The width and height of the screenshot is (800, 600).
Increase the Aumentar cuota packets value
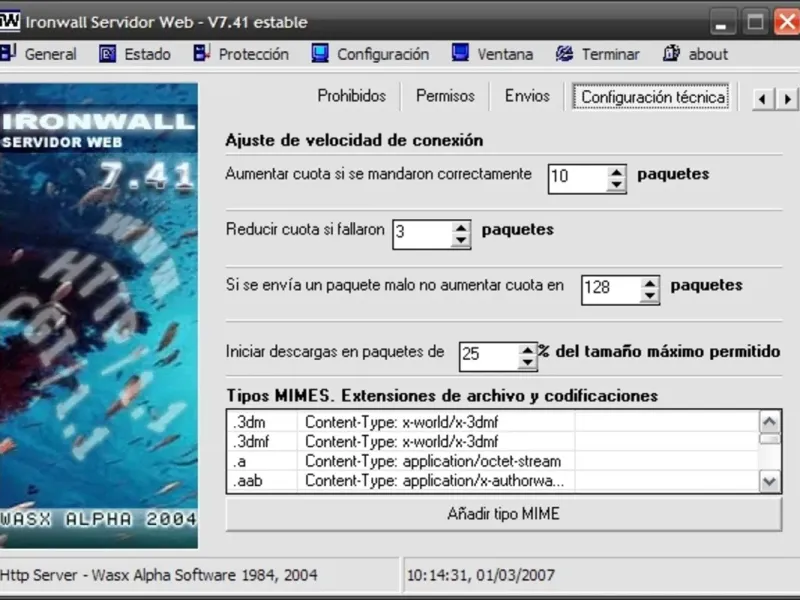coord(616,172)
